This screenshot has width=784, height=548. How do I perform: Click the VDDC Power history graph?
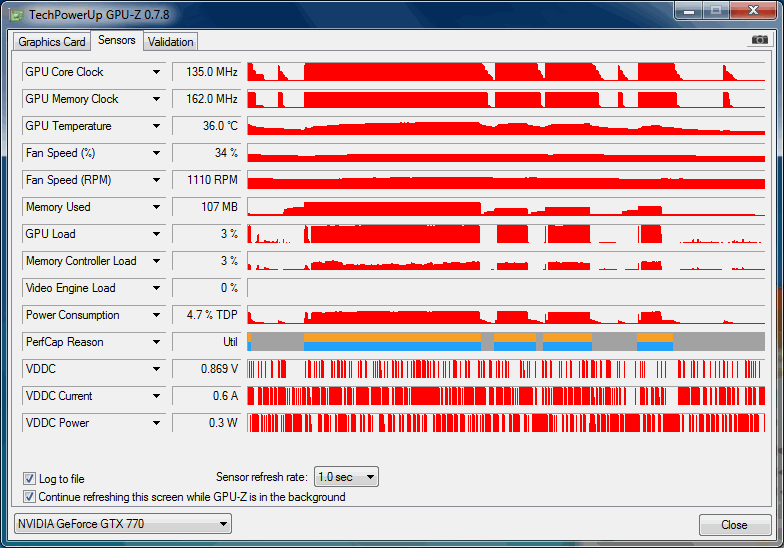(x=506, y=422)
